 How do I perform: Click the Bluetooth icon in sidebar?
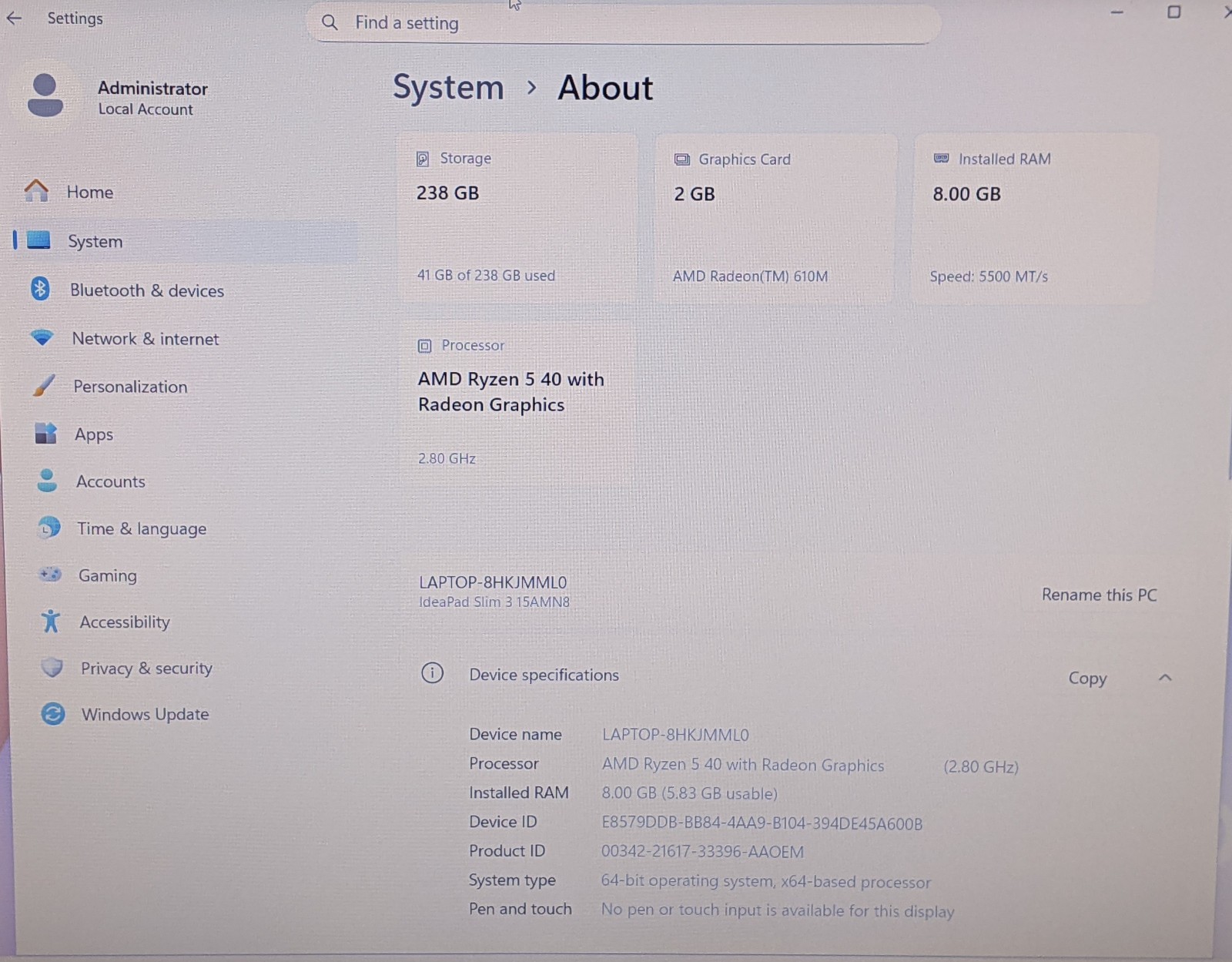[x=40, y=289]
